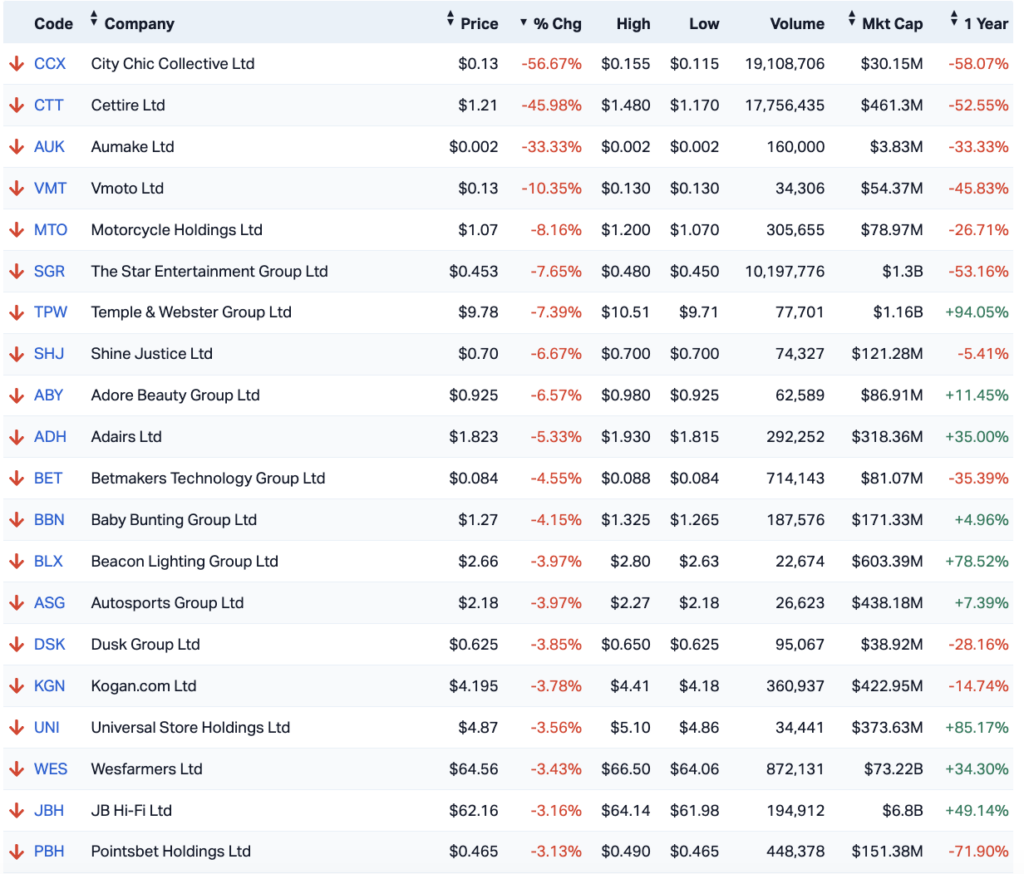
Task: Click the red arrow icon next to SHJ
Action: pos(16,354)
